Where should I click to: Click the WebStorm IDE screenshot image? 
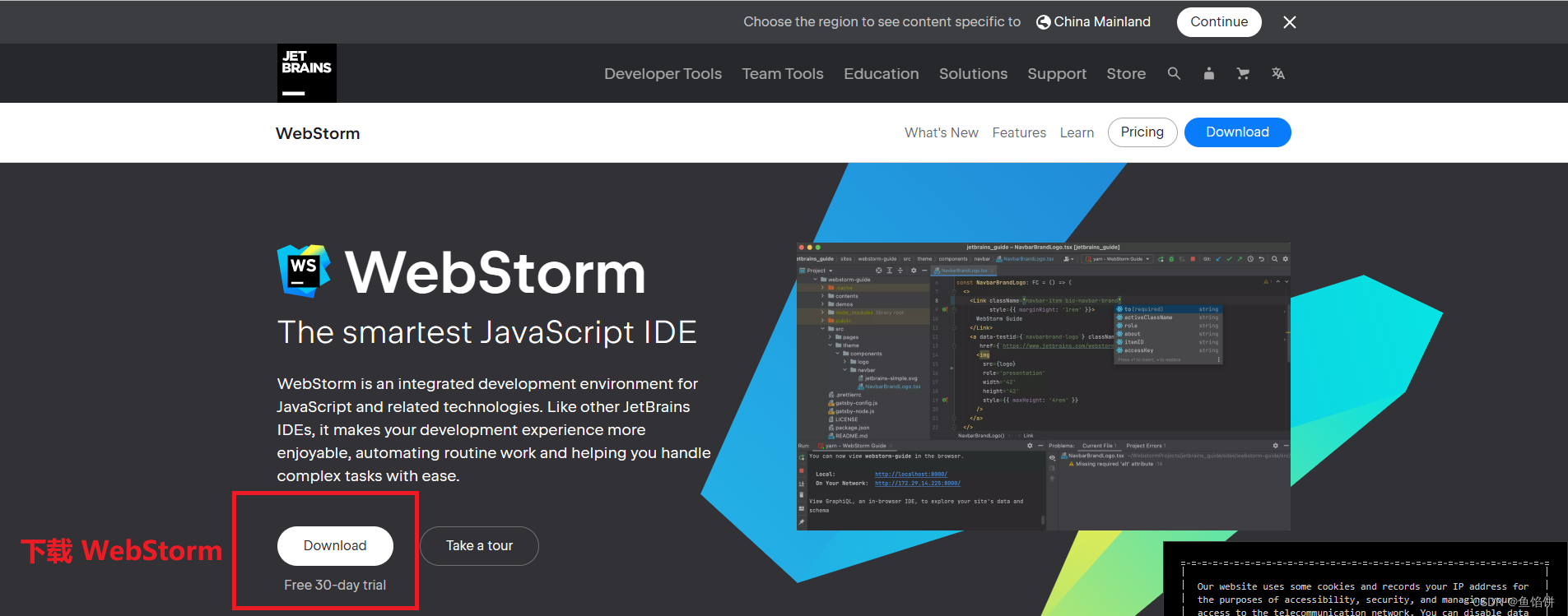(1044, 387)
